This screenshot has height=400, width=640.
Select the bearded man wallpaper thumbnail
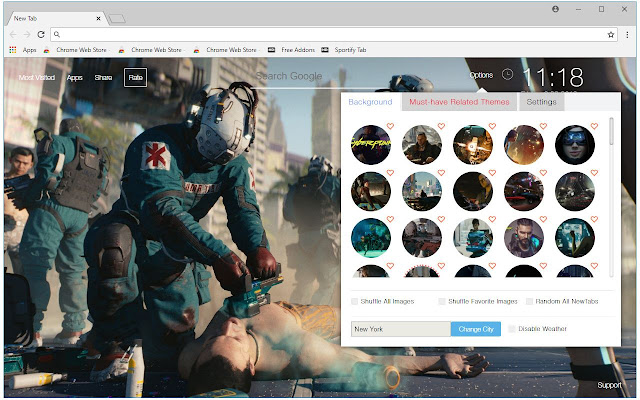(x=524, y=238)
